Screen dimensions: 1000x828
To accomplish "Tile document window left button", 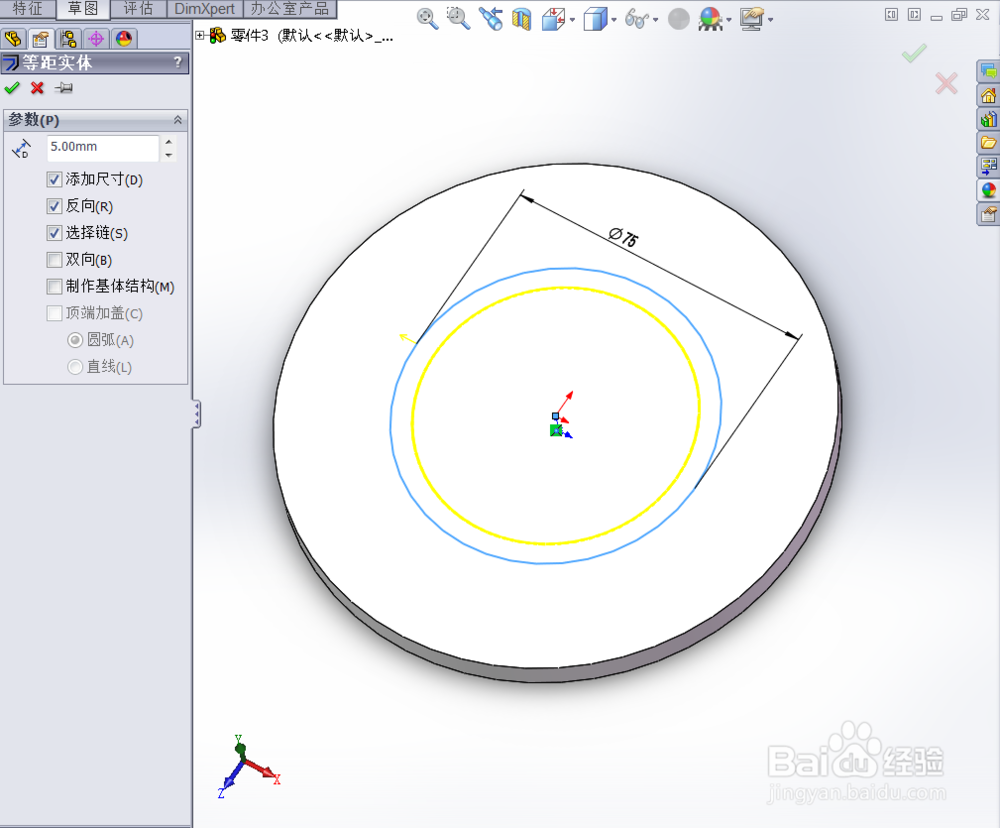I will (x=891, y=15).
